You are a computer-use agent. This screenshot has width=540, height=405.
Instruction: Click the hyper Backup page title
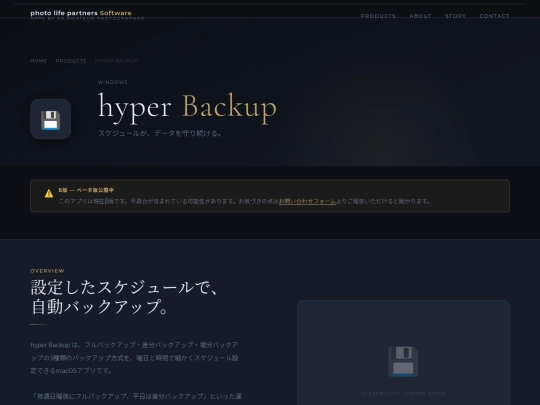coord(187,107)
